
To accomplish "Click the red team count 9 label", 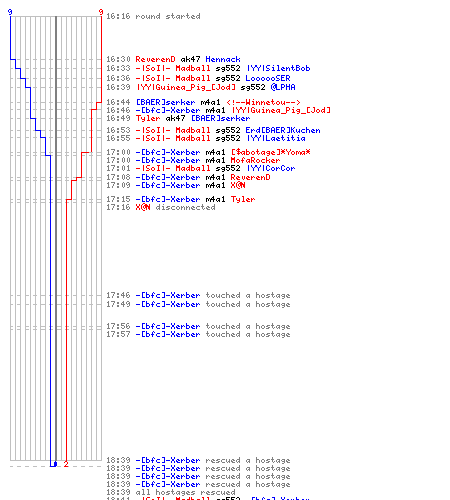I will (x=101, y=12).
